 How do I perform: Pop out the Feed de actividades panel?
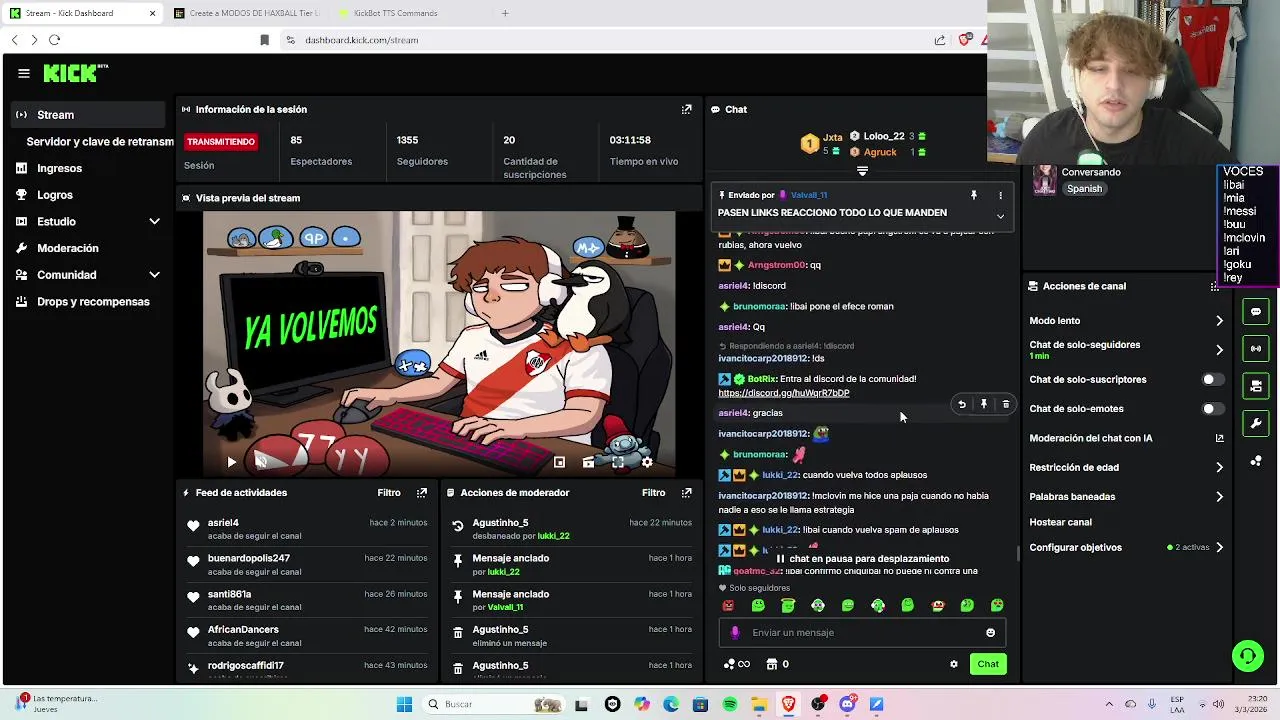point(422,492)
